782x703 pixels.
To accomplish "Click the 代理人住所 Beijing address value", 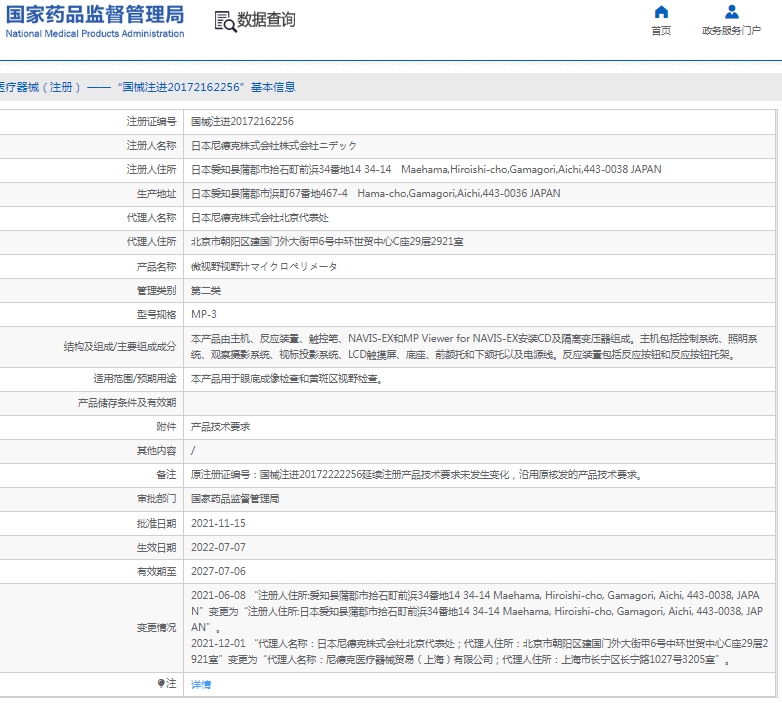I will tap(327, 242).
